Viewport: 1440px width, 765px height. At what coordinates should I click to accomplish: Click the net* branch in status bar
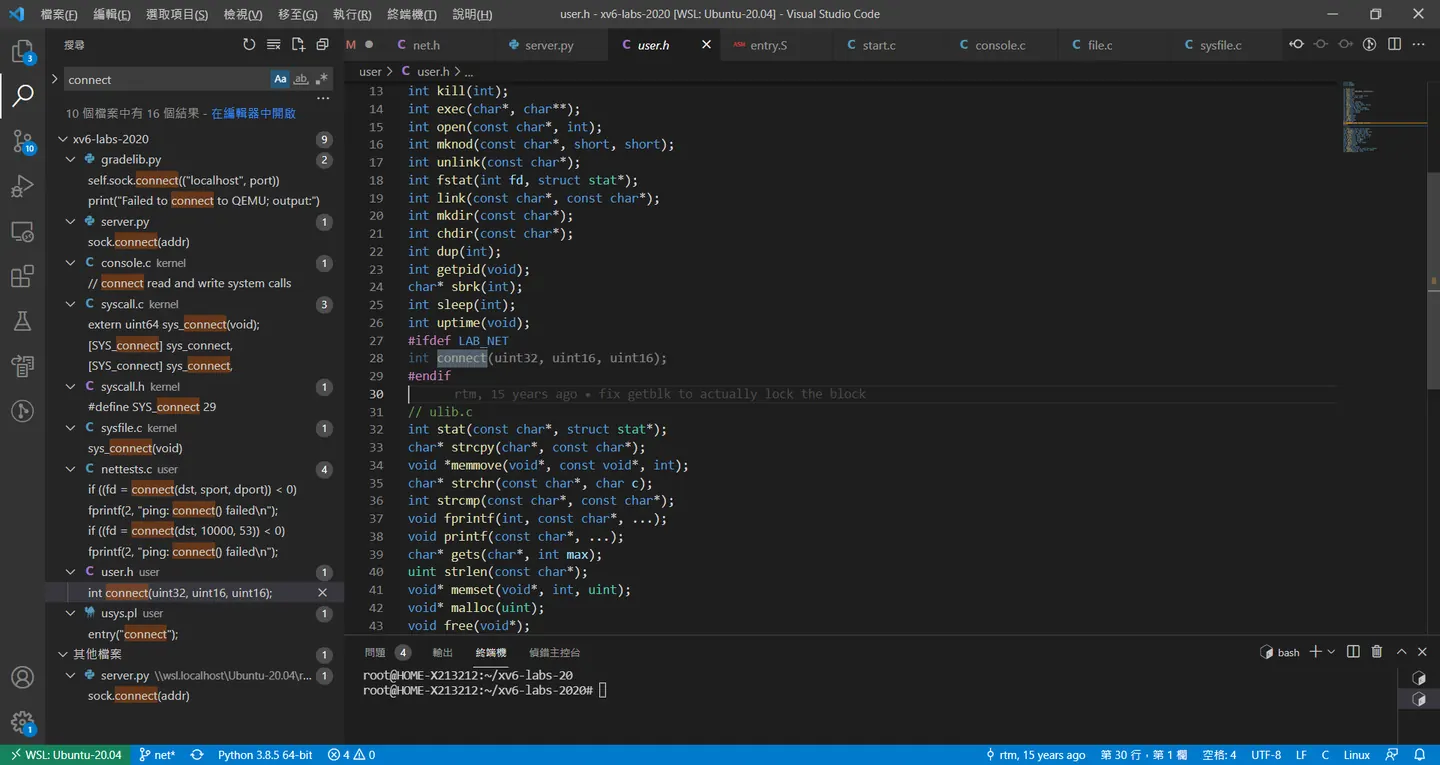pyautogui.click(x=157, y=755)
